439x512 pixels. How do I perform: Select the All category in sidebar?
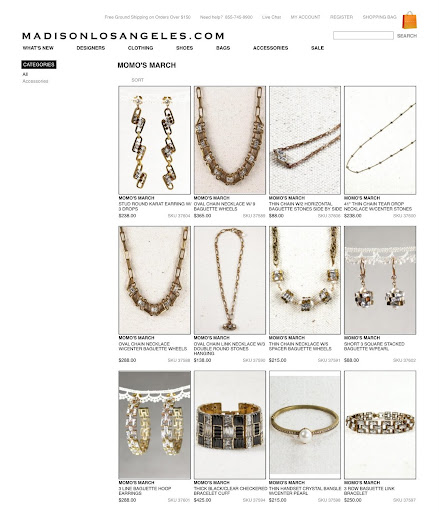(x=25, y=74)
